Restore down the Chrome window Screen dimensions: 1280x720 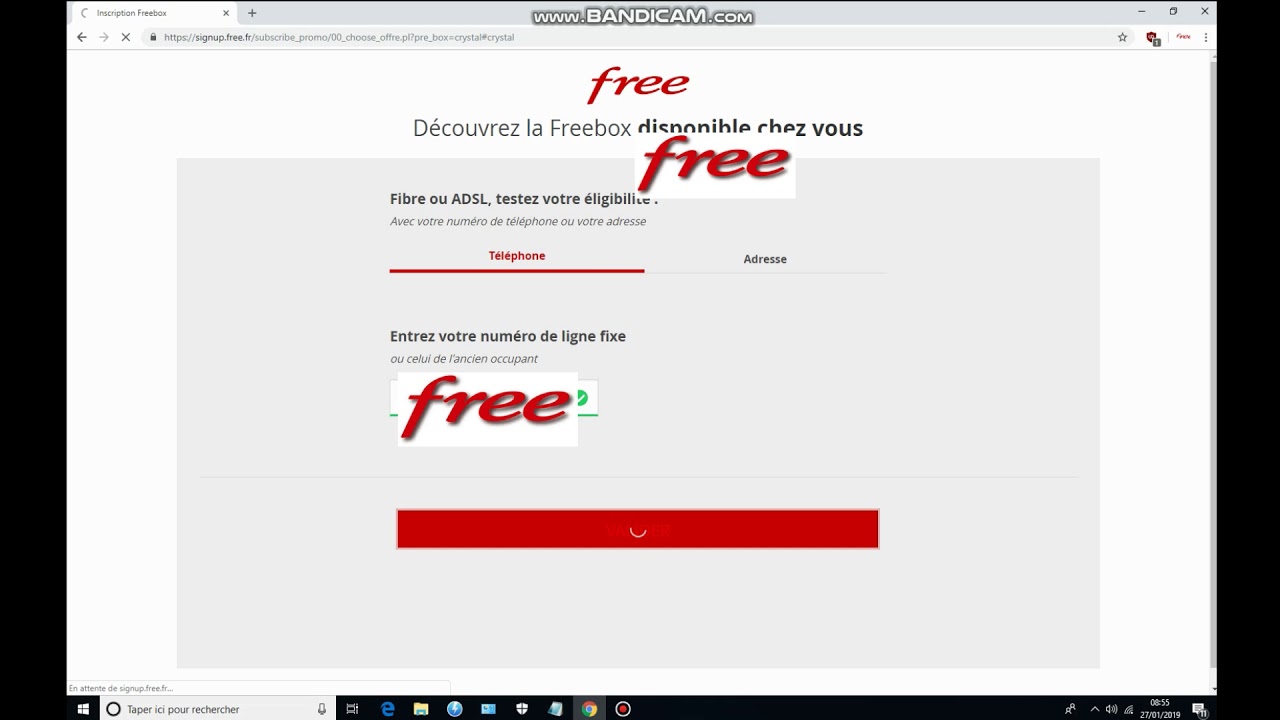point(1173,12)
